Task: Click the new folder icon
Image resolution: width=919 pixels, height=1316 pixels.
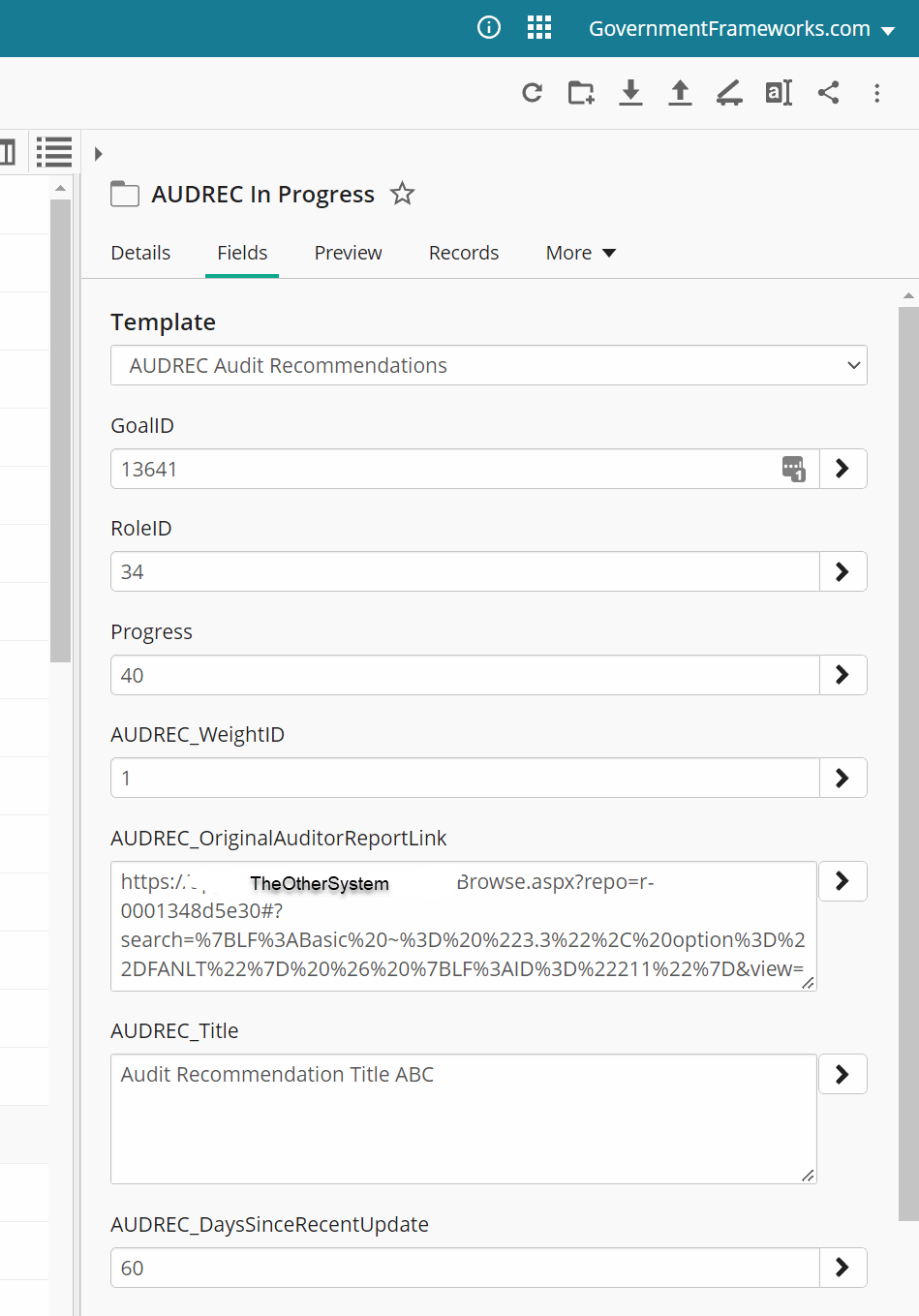Action: click(x=581, y=93)
